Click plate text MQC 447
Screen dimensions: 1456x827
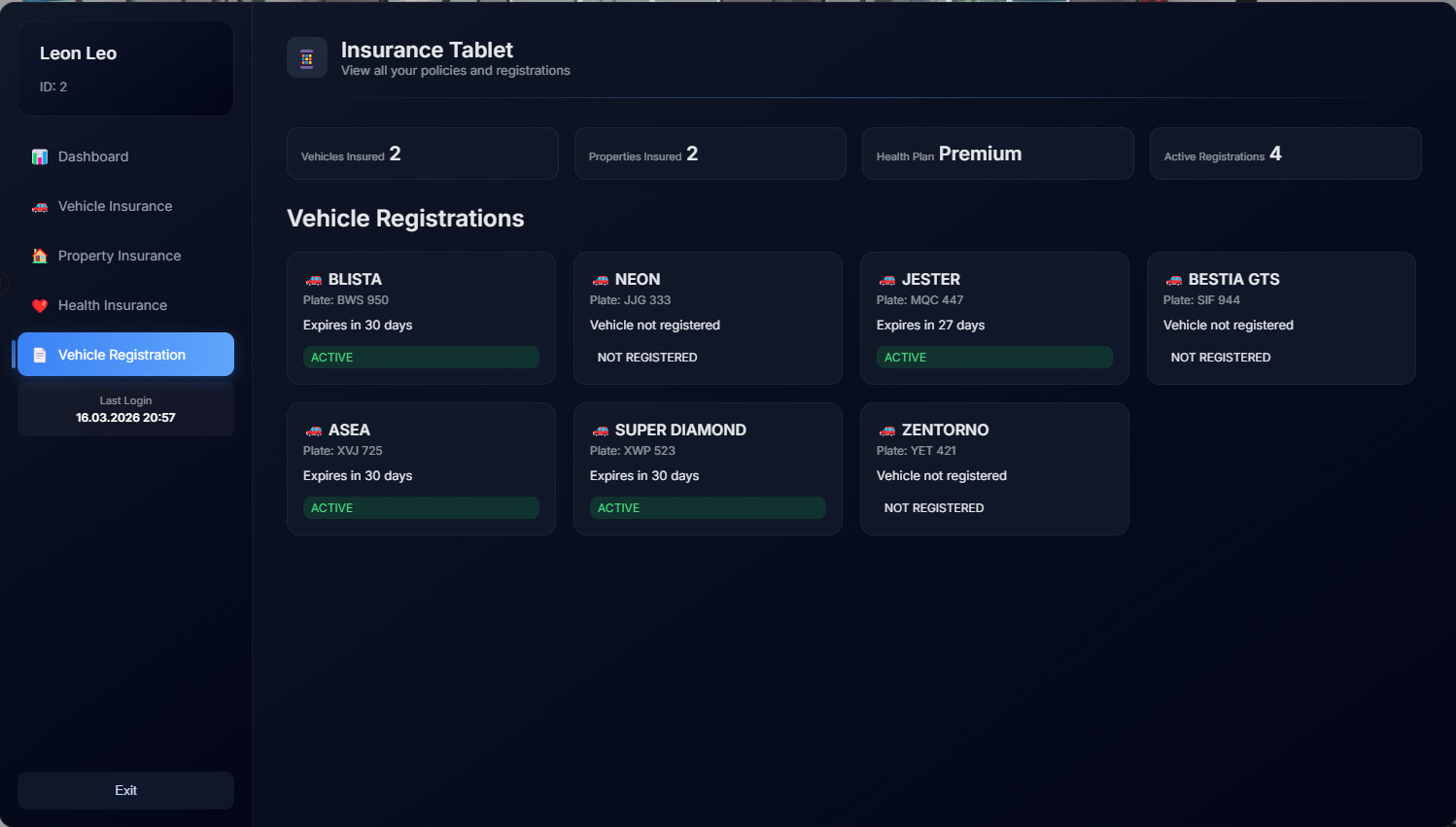937,300
